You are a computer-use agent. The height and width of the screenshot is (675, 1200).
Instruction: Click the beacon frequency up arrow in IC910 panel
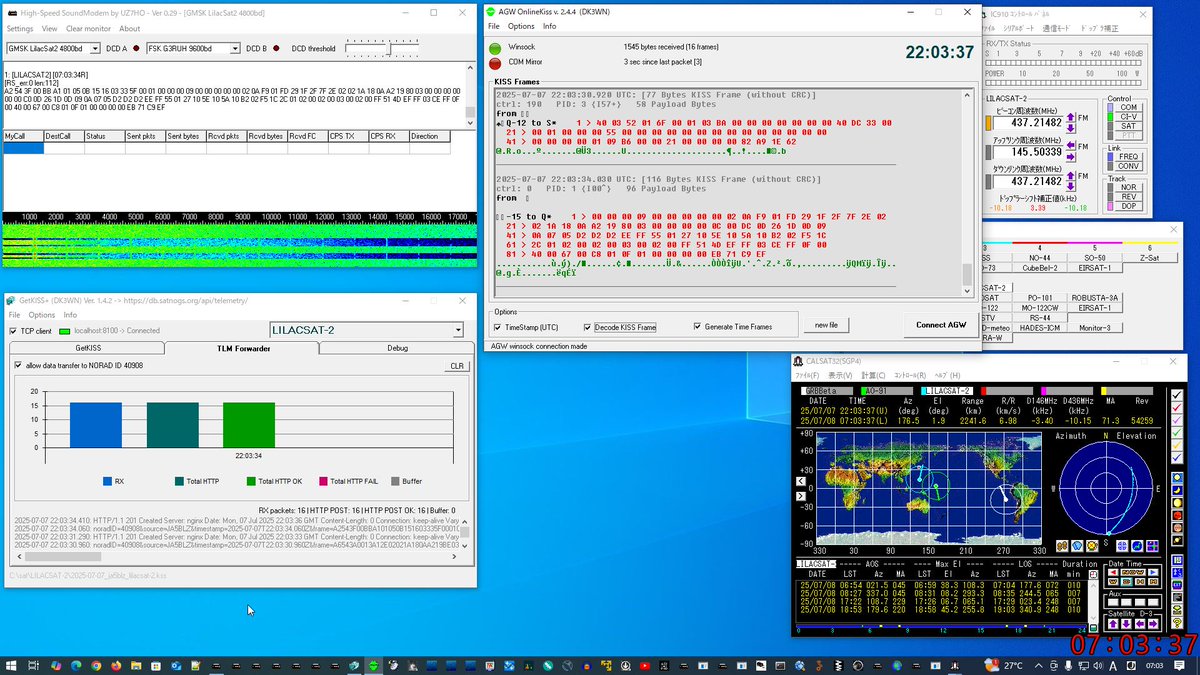pos(1071,117)
